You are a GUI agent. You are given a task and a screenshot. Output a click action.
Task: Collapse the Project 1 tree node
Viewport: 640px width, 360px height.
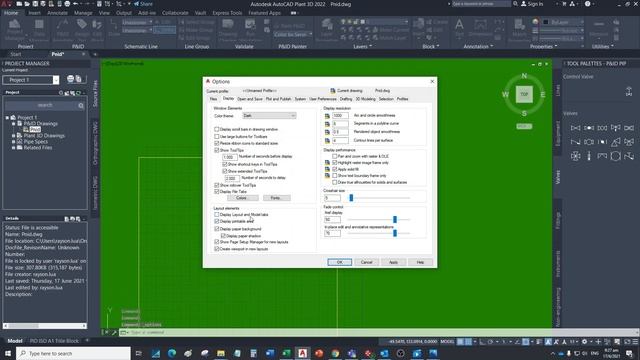(7, 118)
